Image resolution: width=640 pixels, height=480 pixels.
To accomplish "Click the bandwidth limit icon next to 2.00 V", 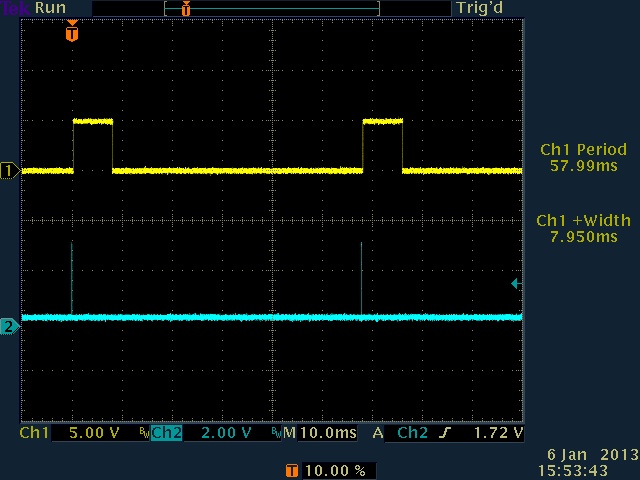I will coord(277,433).
